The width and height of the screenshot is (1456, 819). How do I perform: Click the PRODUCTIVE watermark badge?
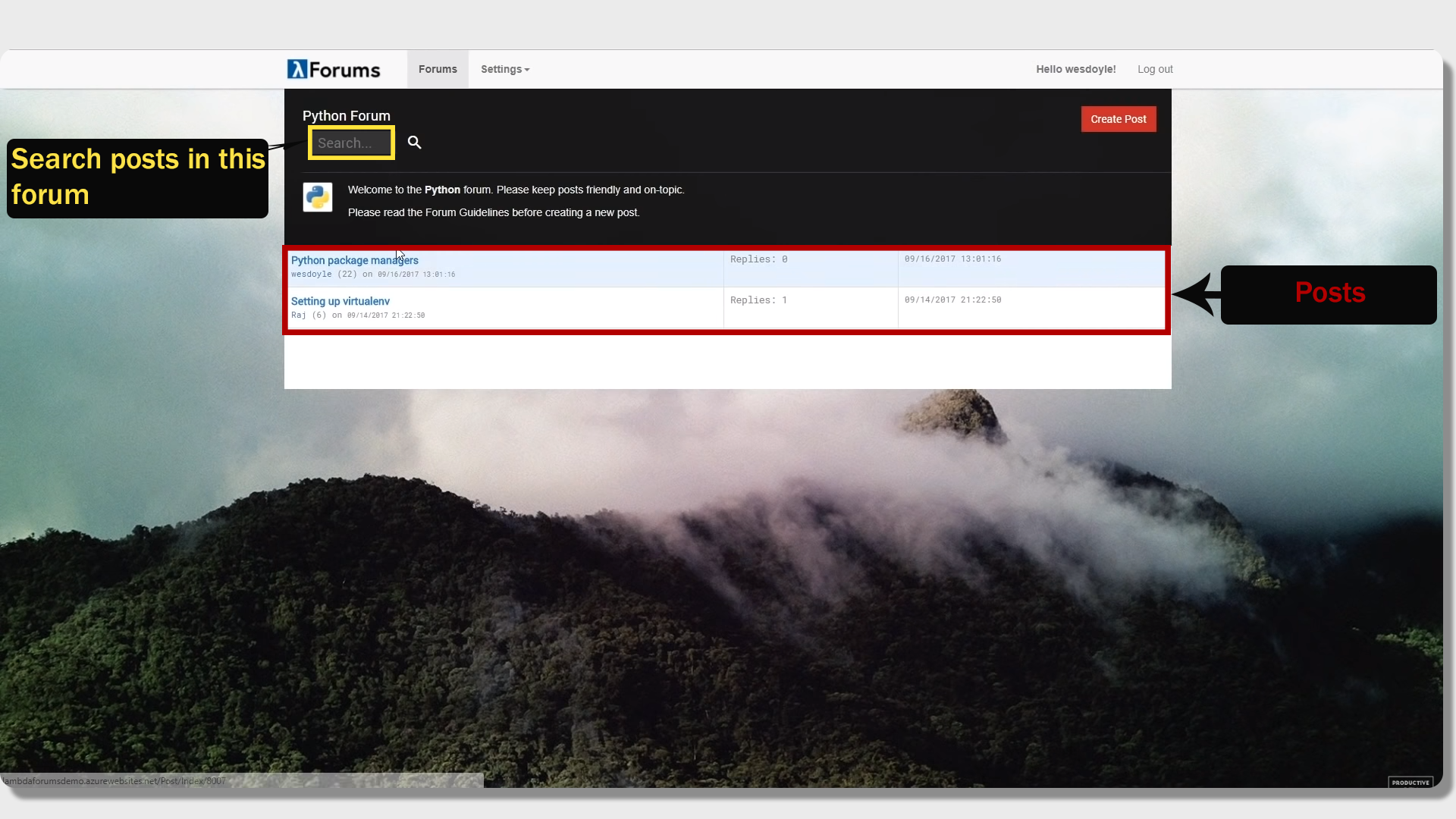(1410, 783)
